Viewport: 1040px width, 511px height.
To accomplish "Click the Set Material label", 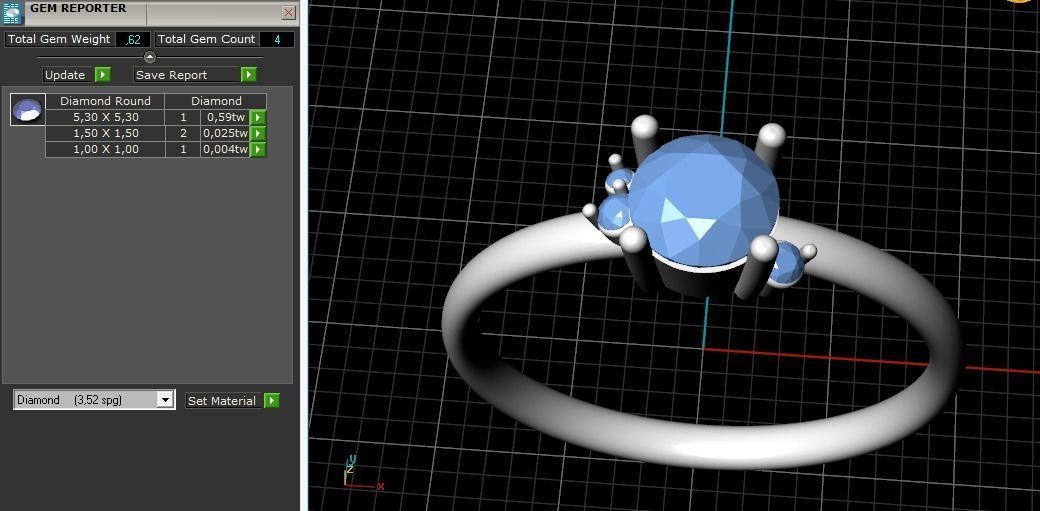I will (222, 401).
